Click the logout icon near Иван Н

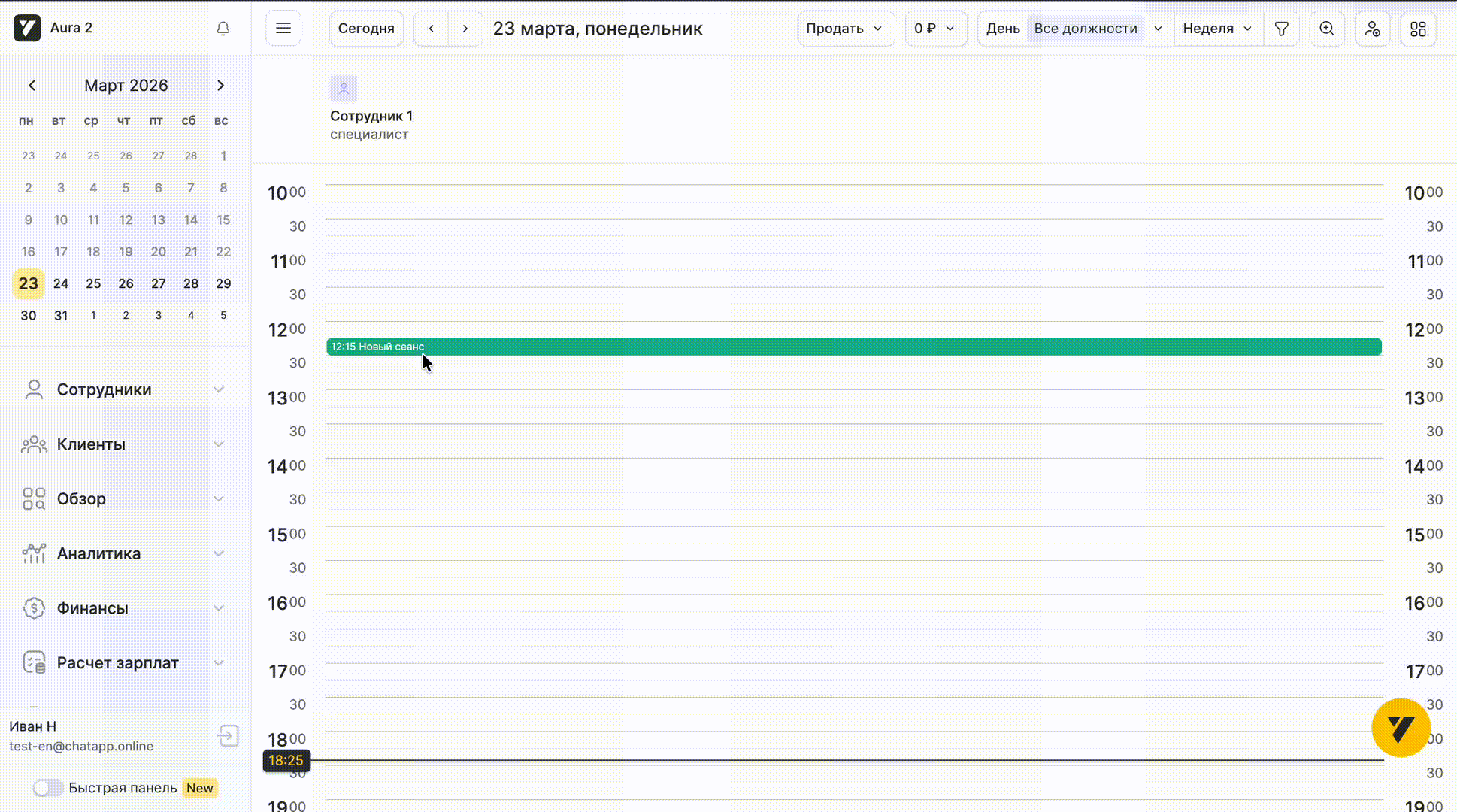pyautogui.click(x=229, y=735)
